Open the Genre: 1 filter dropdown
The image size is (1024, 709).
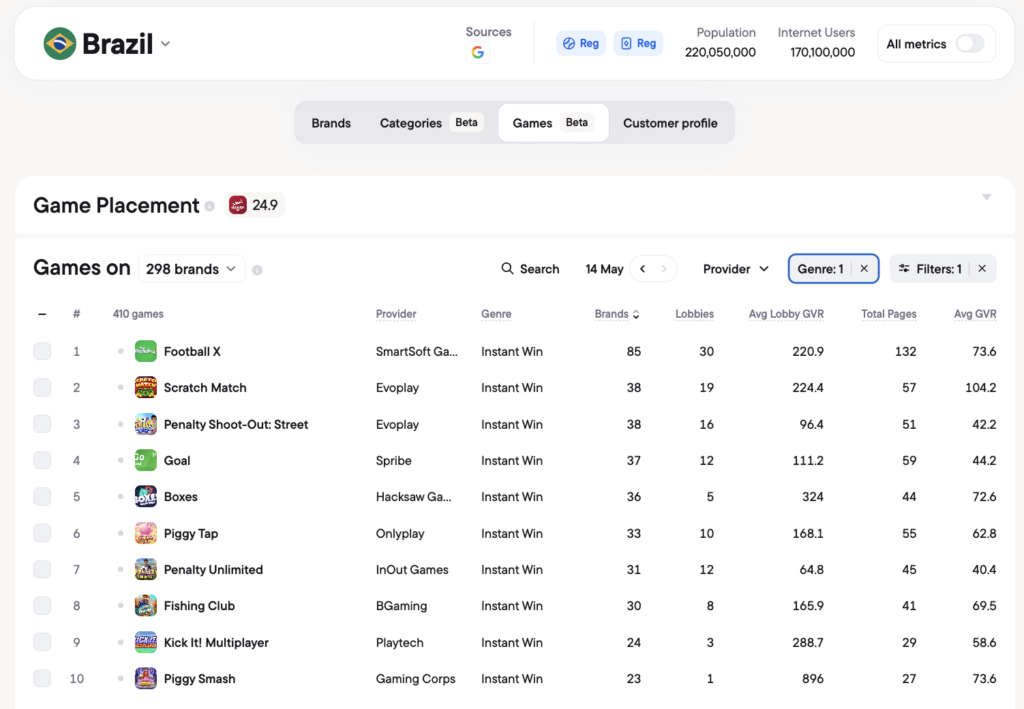(x=820, y=269)
